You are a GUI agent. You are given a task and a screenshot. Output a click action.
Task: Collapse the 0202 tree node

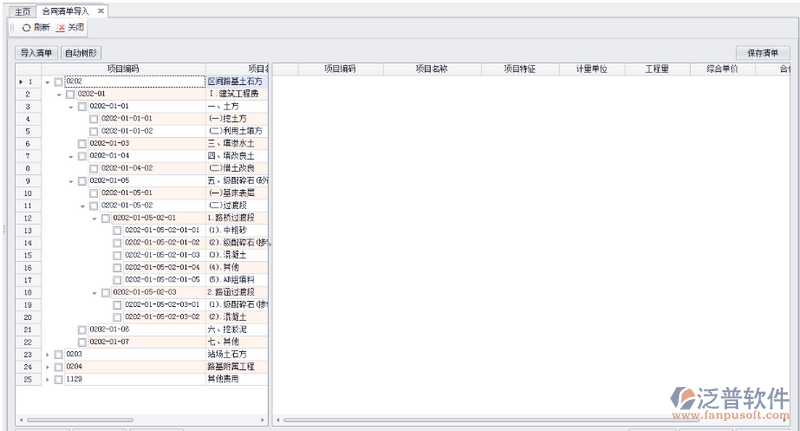click(x=47, y=82)
